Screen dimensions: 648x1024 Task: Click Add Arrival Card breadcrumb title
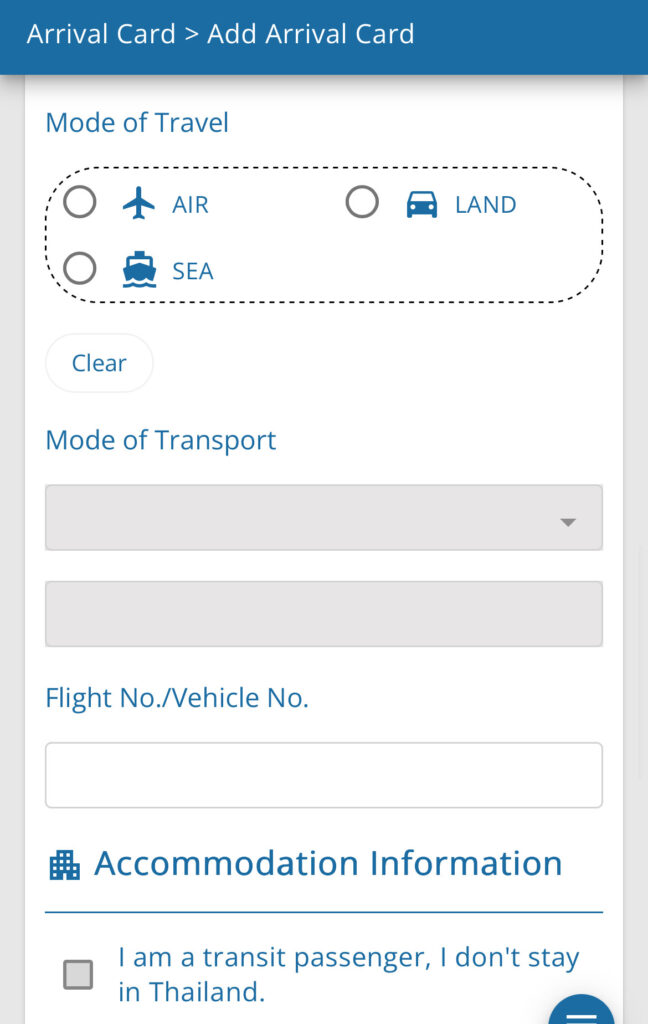click(311, 34)
